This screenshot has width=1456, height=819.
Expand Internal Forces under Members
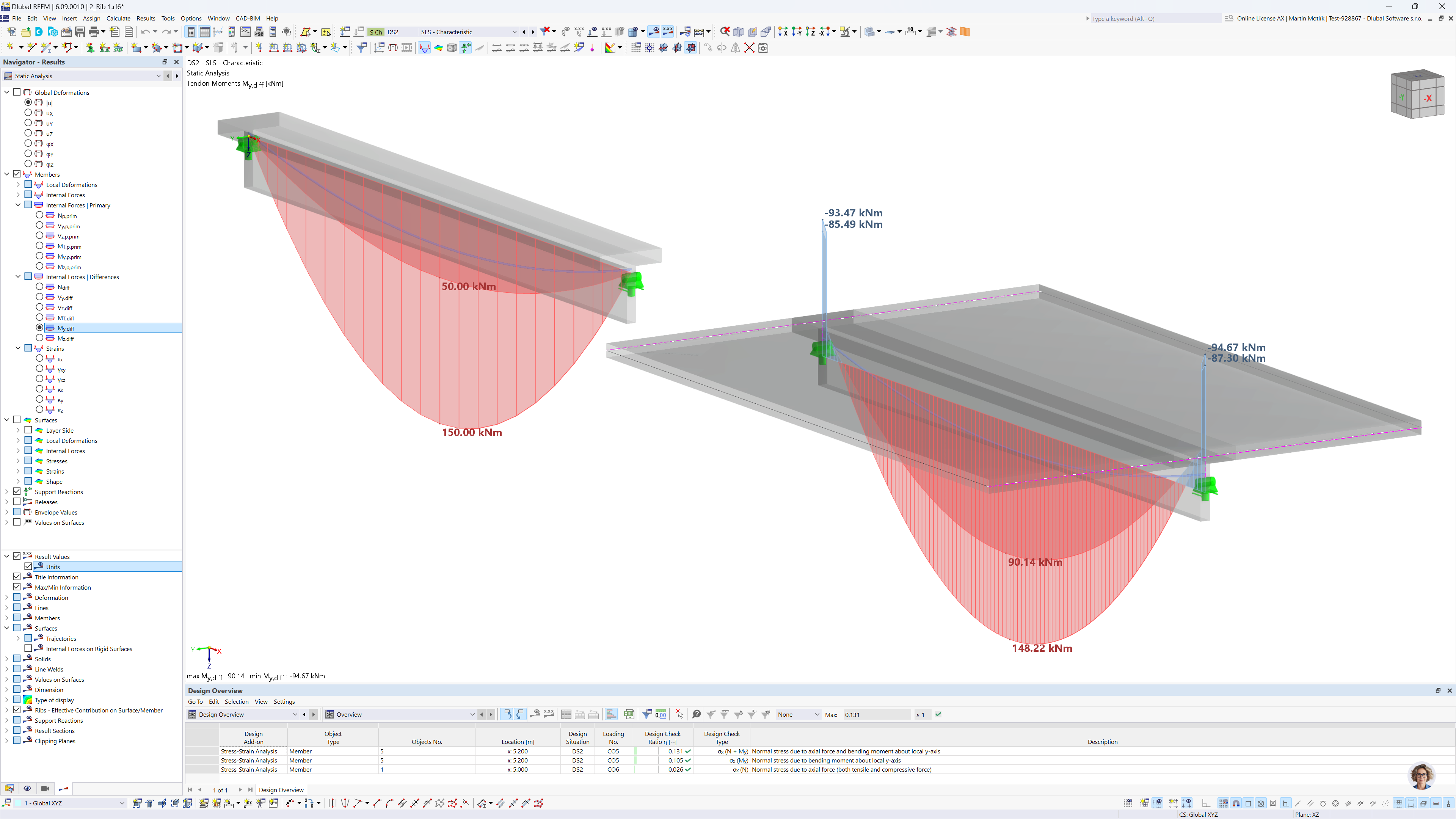[x=17, y=195]
